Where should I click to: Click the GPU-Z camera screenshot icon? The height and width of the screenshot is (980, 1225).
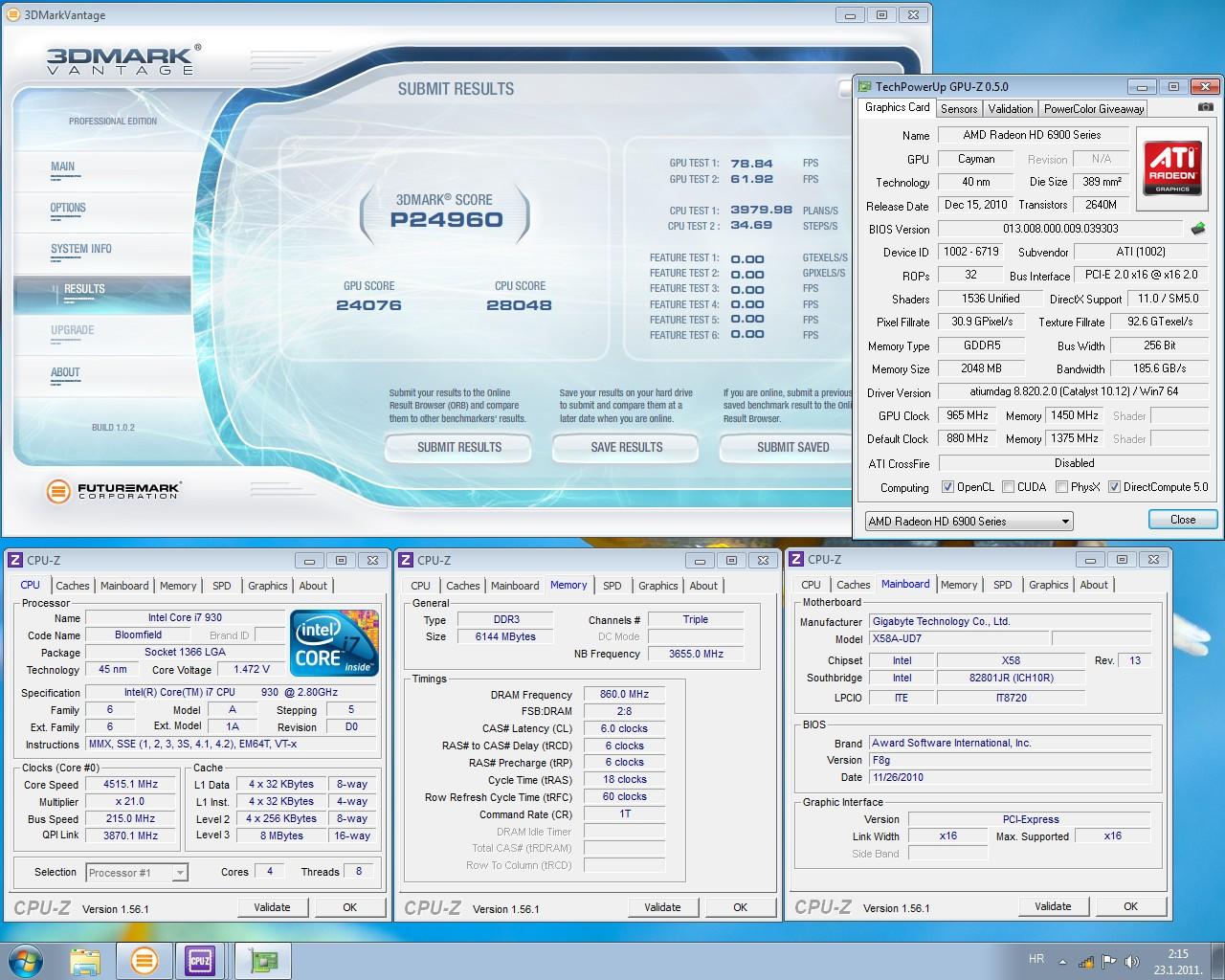coord(1206,108)
